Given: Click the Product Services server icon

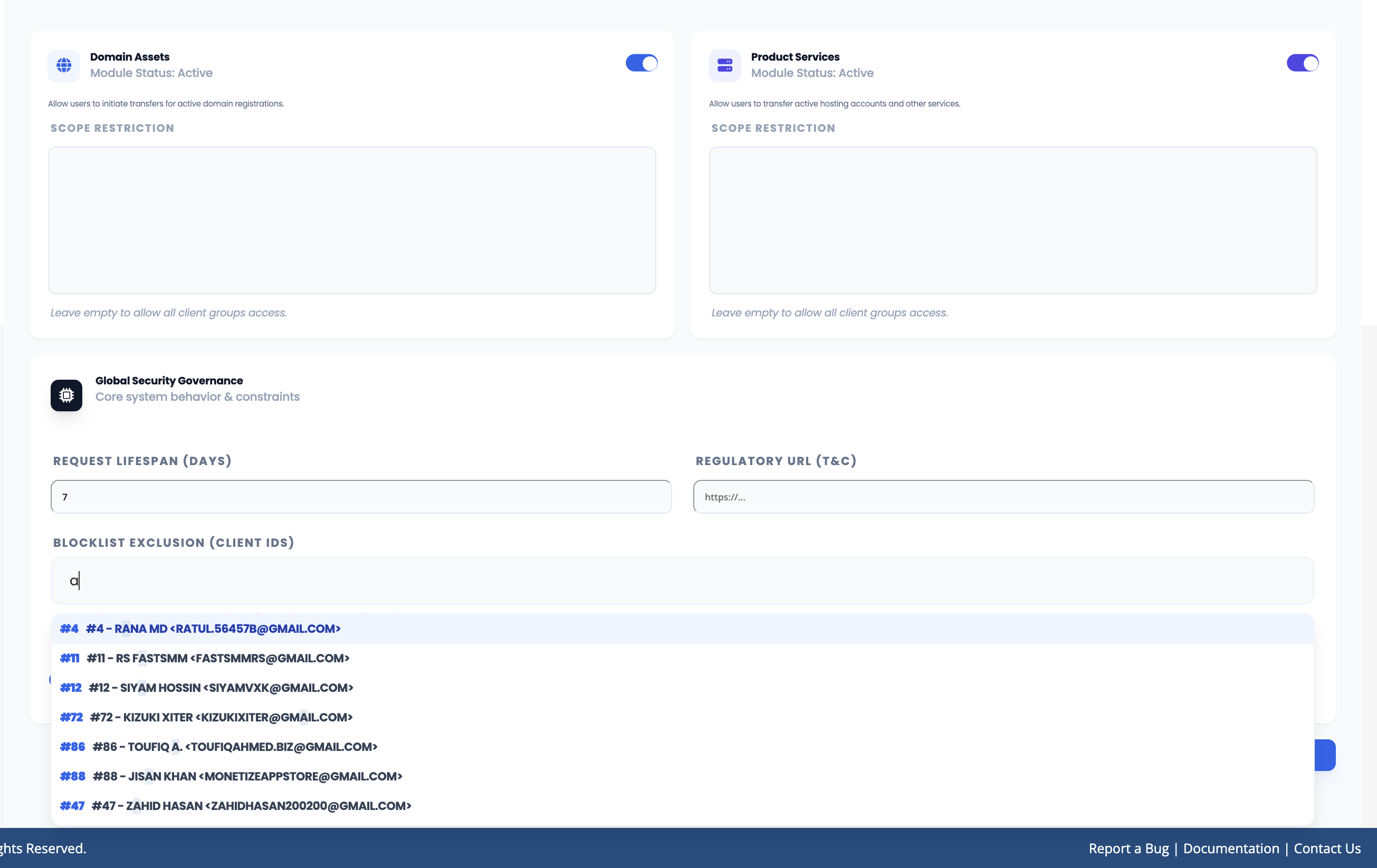Looking at the screenshot, I should [x=724, y=65].
